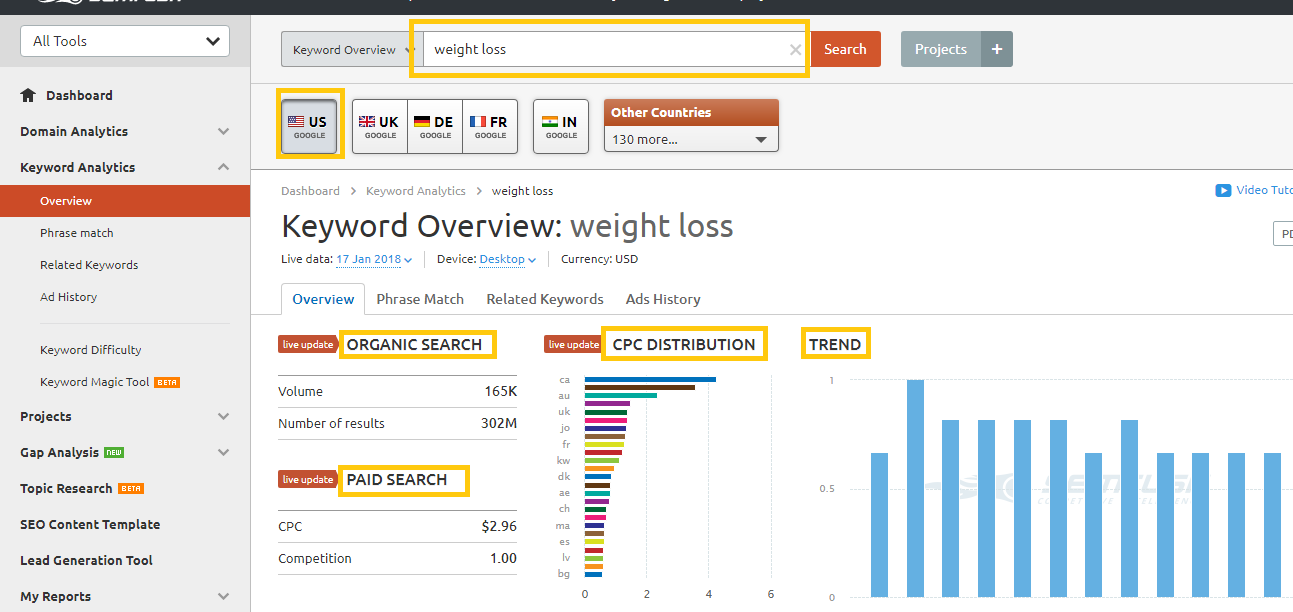Switch to the FR Google database
1293x612 pixels.
coord(490,127)
